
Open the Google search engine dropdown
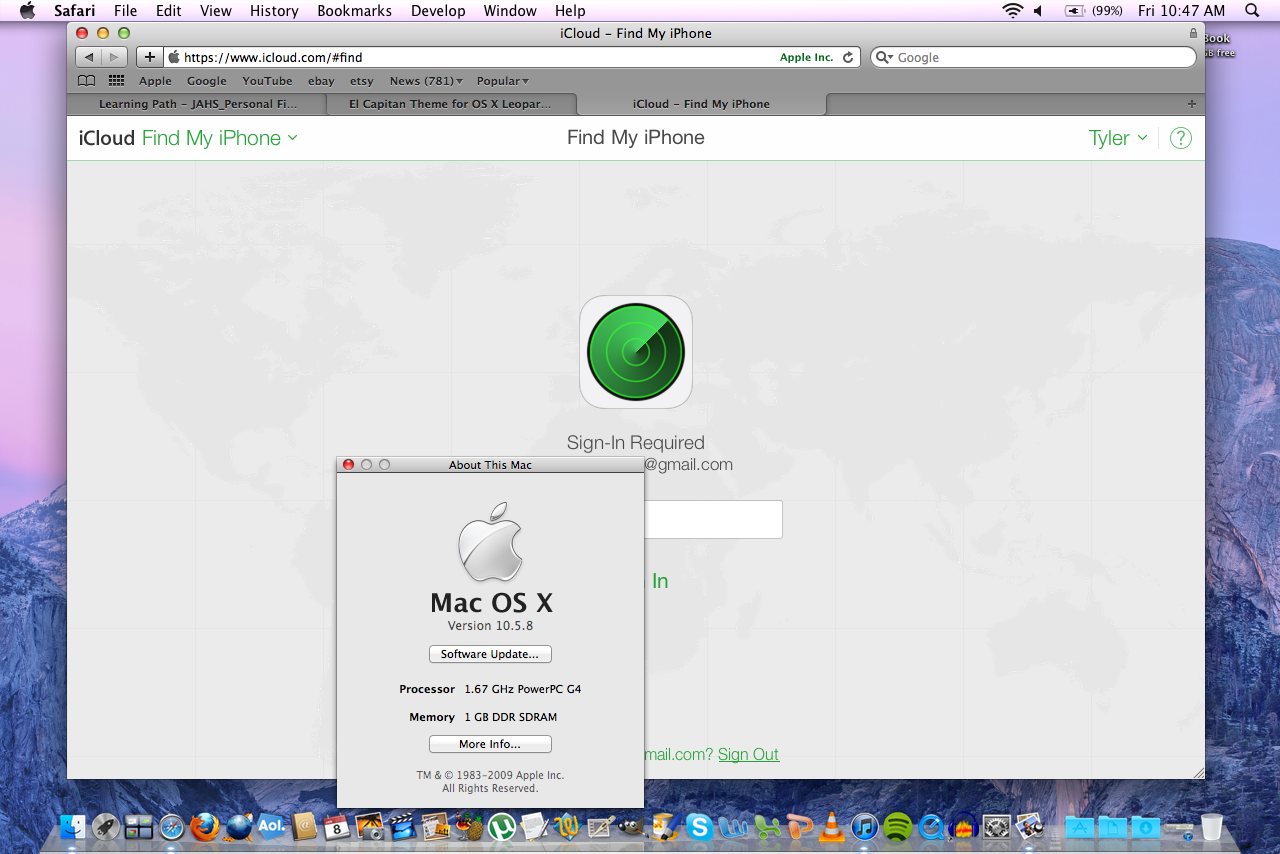tap(884, 57)
